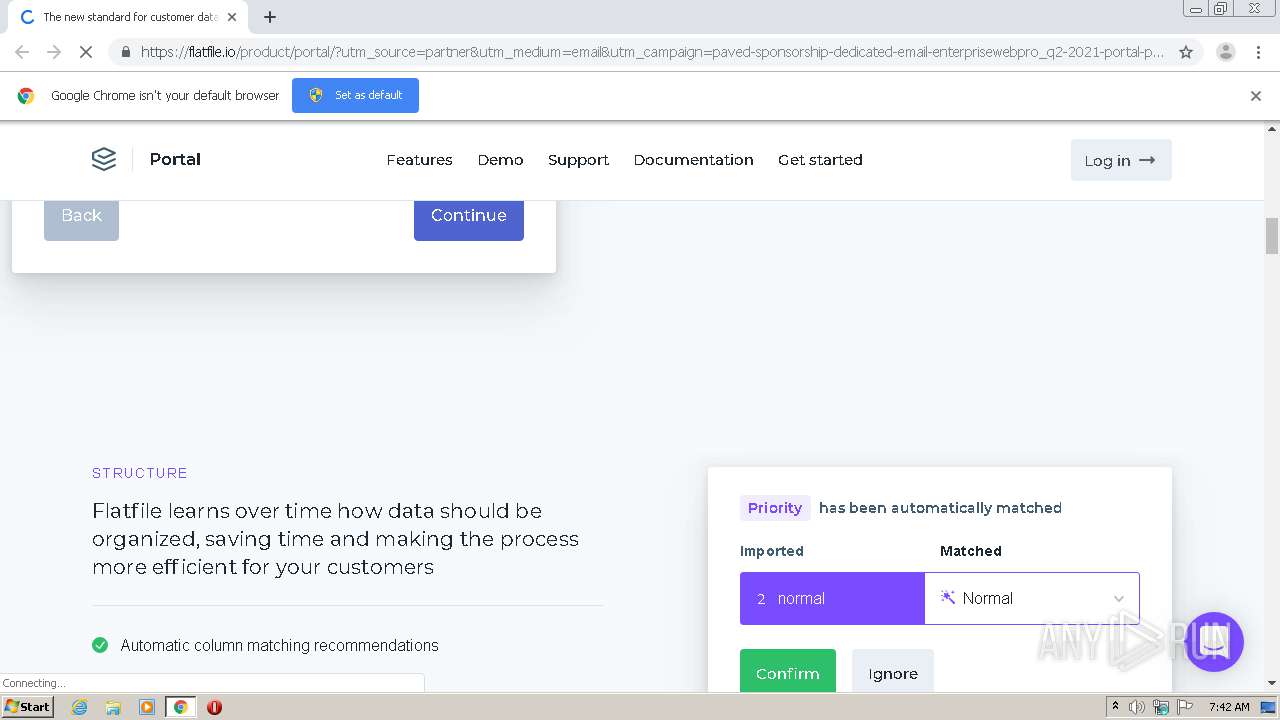This screenshot has height=720, width=1280.
Task: Click the red stop icon in taskbar
Action: tap(214, 707)
